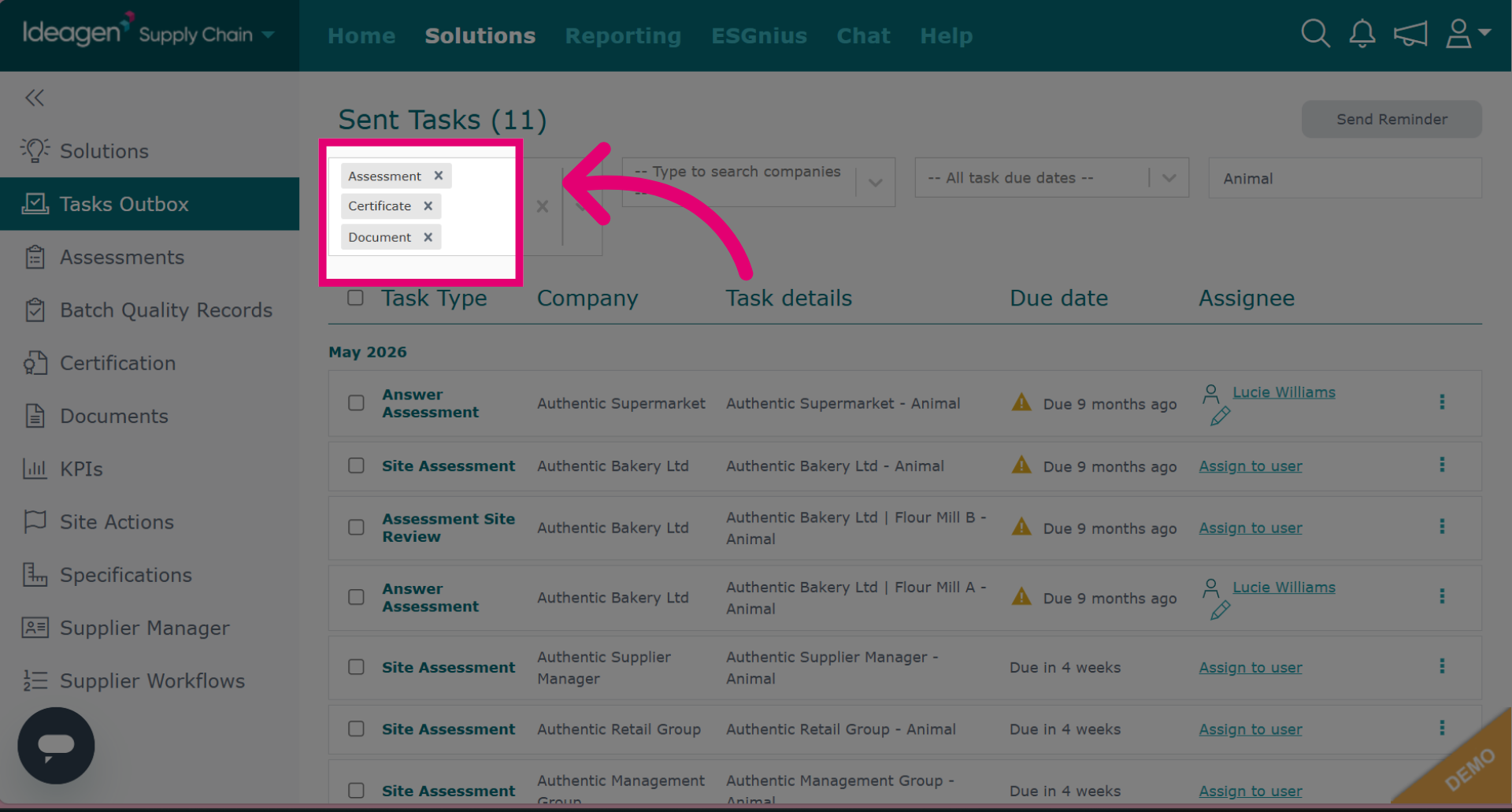Image resolution: width=1512 pixels, height=812 pixels.
Task: Open Specifications in the sidebar
Action: tap(150, 575)
